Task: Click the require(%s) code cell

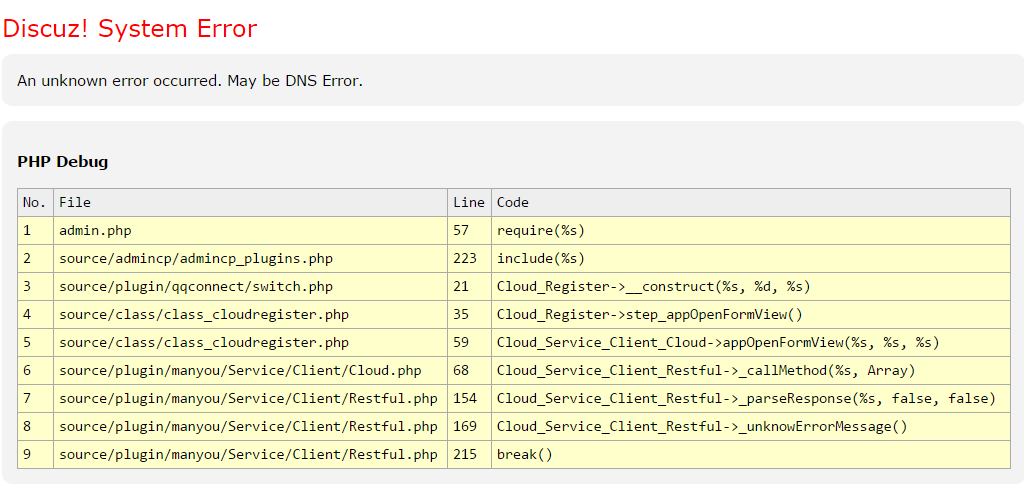Action: 541,230
